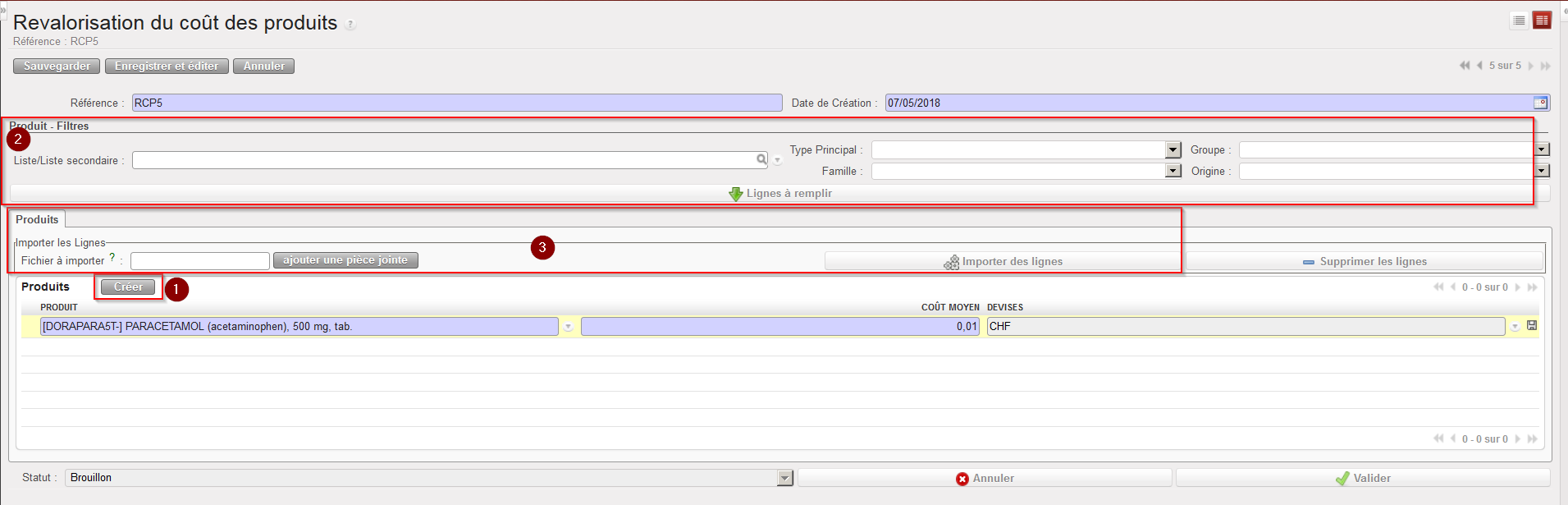The width and height of the screenshot is (1568, 505).
Task: Click the help question mark near Fichier à importer
Action: coord(112,257)
